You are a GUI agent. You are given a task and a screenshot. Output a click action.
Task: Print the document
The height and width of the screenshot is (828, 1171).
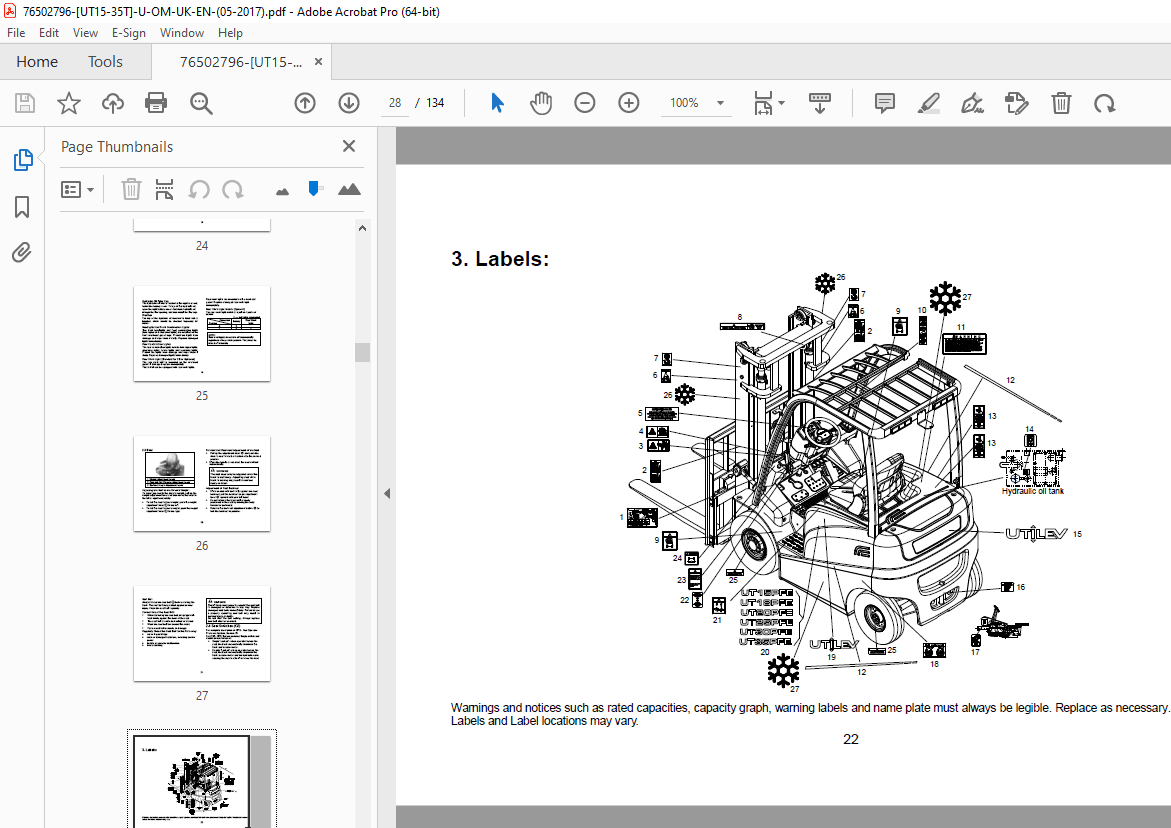tap(156, 102)
